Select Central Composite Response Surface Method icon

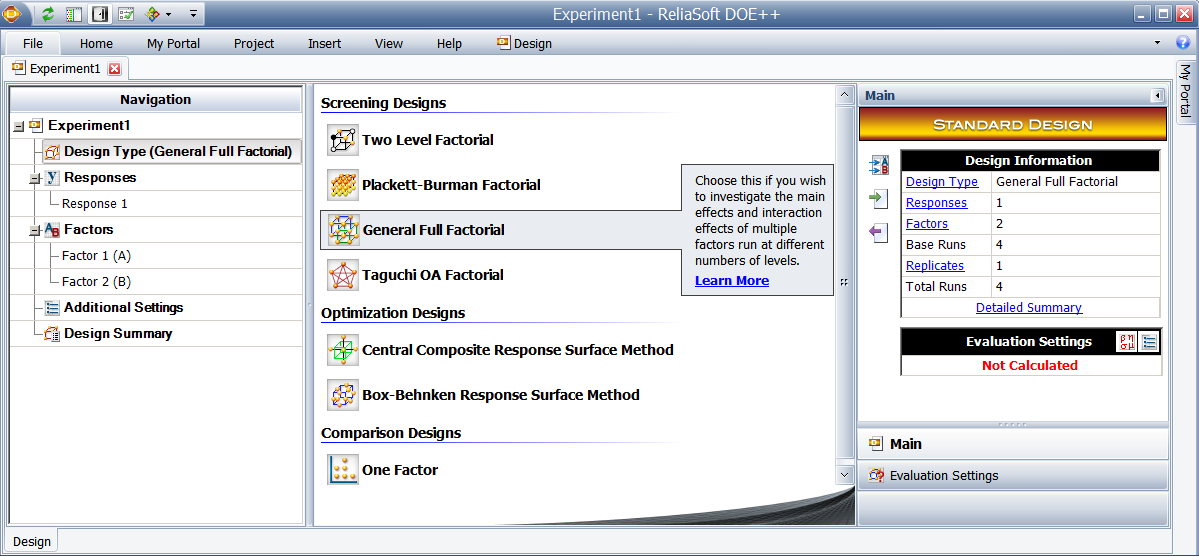pyautogui.click(x=343, y=350)
